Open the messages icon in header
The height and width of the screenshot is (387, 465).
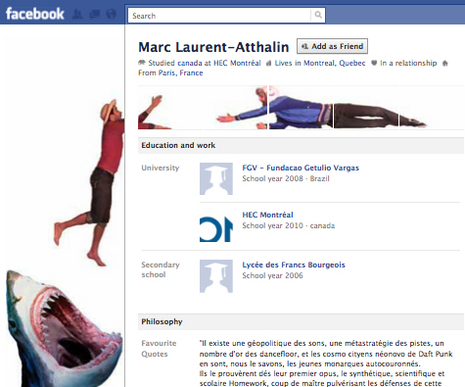(x=95, y=14)
